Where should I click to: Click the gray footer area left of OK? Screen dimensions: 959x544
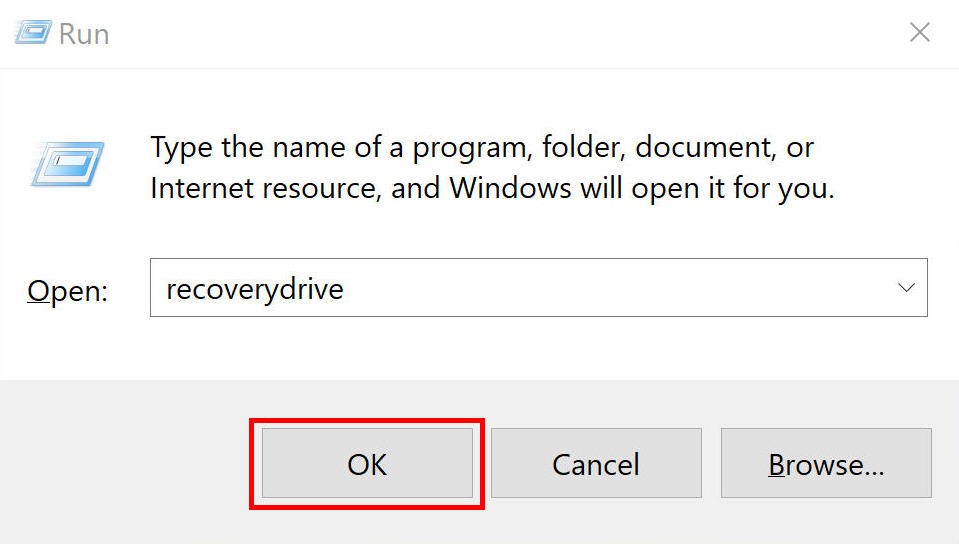[x=125, y=463]
